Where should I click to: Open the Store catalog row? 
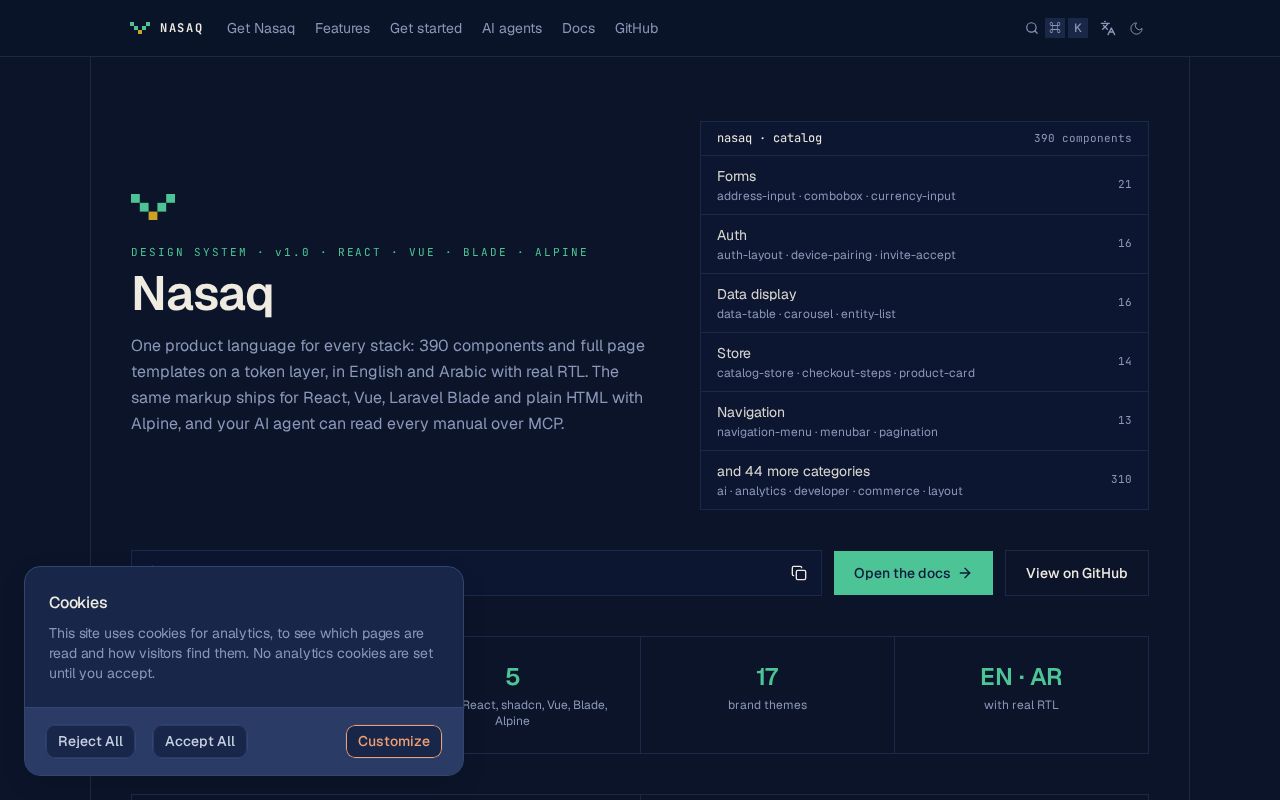[924, 362]
